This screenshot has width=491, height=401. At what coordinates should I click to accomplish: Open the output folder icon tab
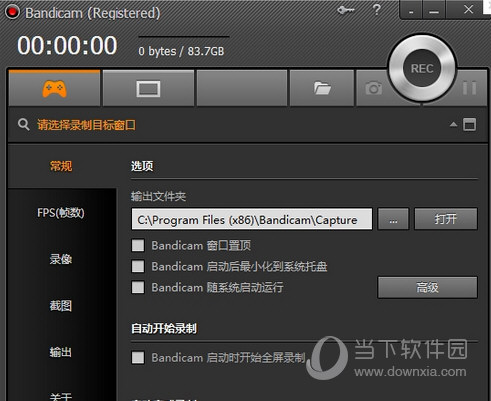[322, 88]
